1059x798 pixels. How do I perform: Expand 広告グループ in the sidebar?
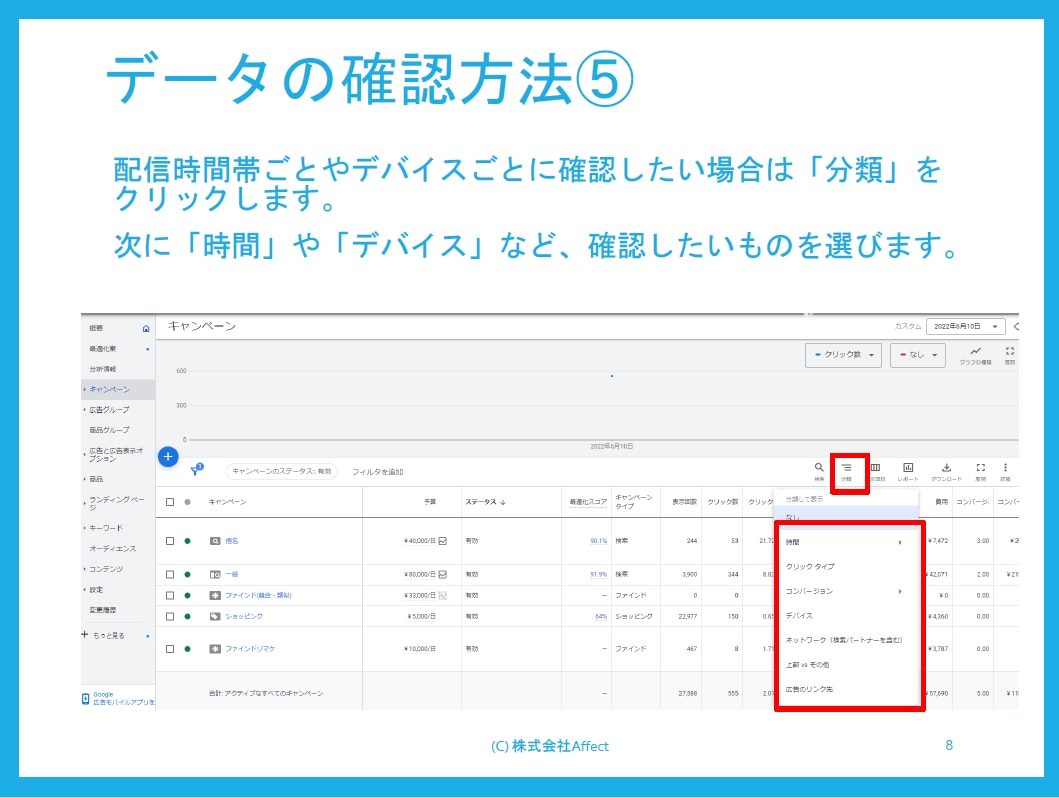[84, 410]
